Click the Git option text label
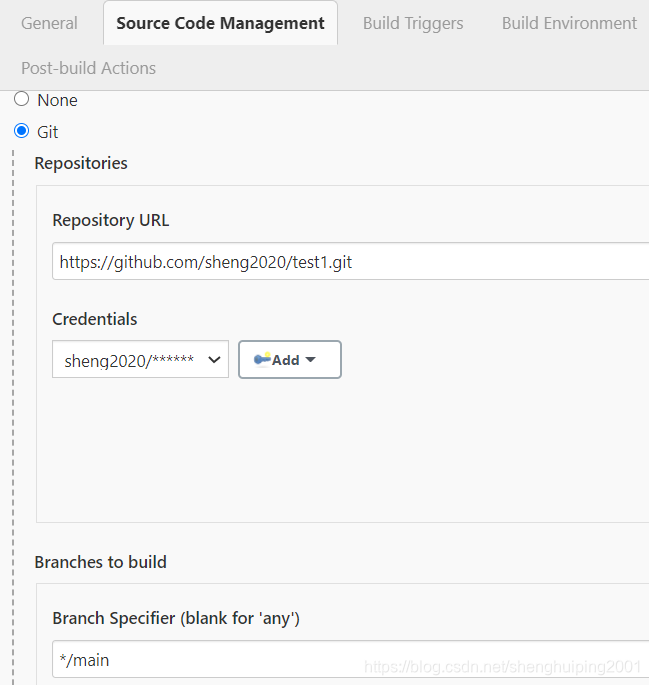Image resolution: width=649 pixels, height=685 pixels. pyautogui.click(x=48, y=132)
